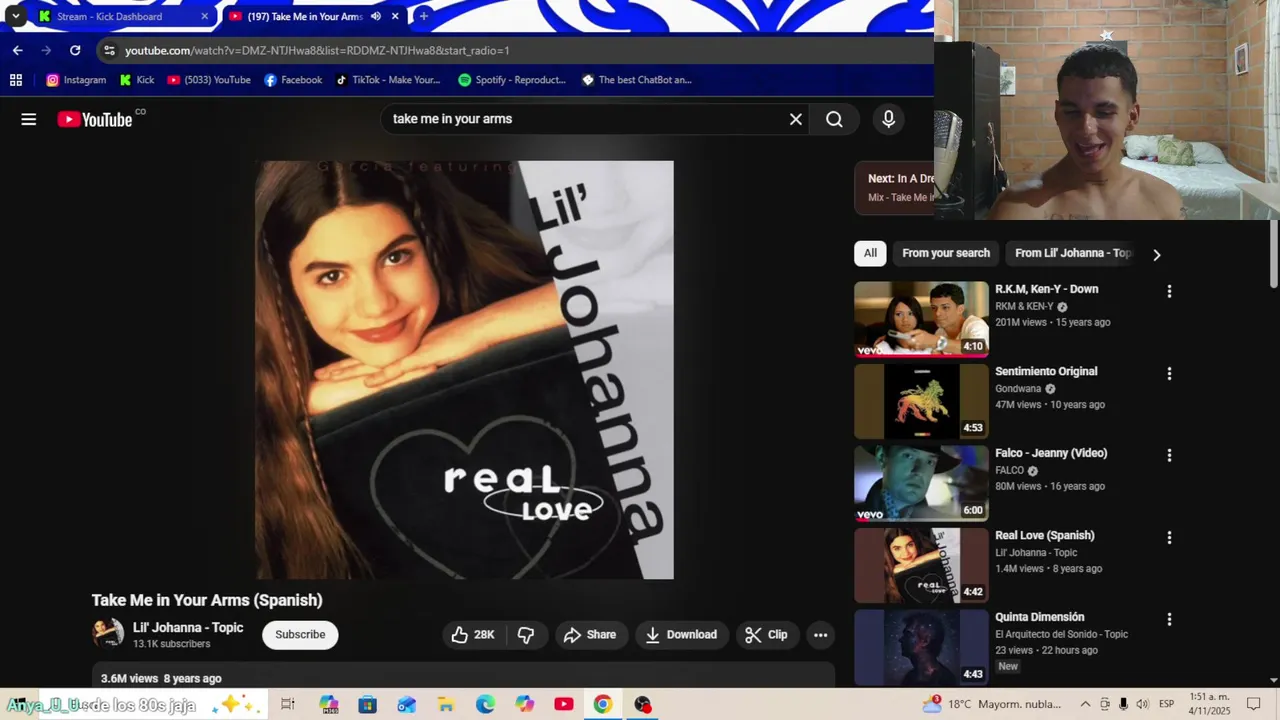Open the Real Love (Spanish) video title

coord(1045,535)
